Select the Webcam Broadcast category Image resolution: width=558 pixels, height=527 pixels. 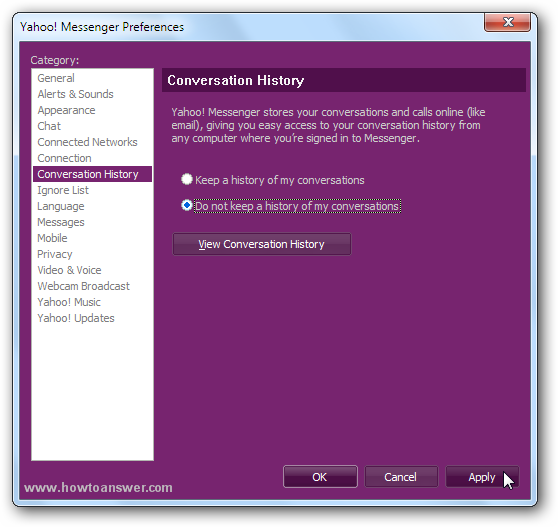[84, 286]
